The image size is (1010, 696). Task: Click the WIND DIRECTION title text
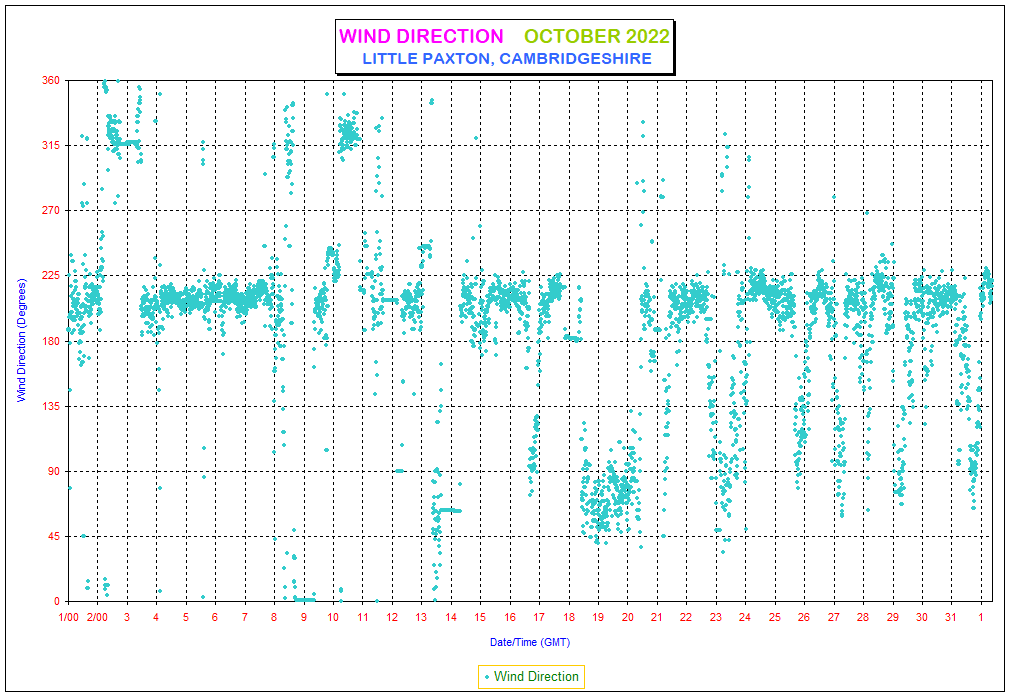pyautogui.click(x=421, y=36)
